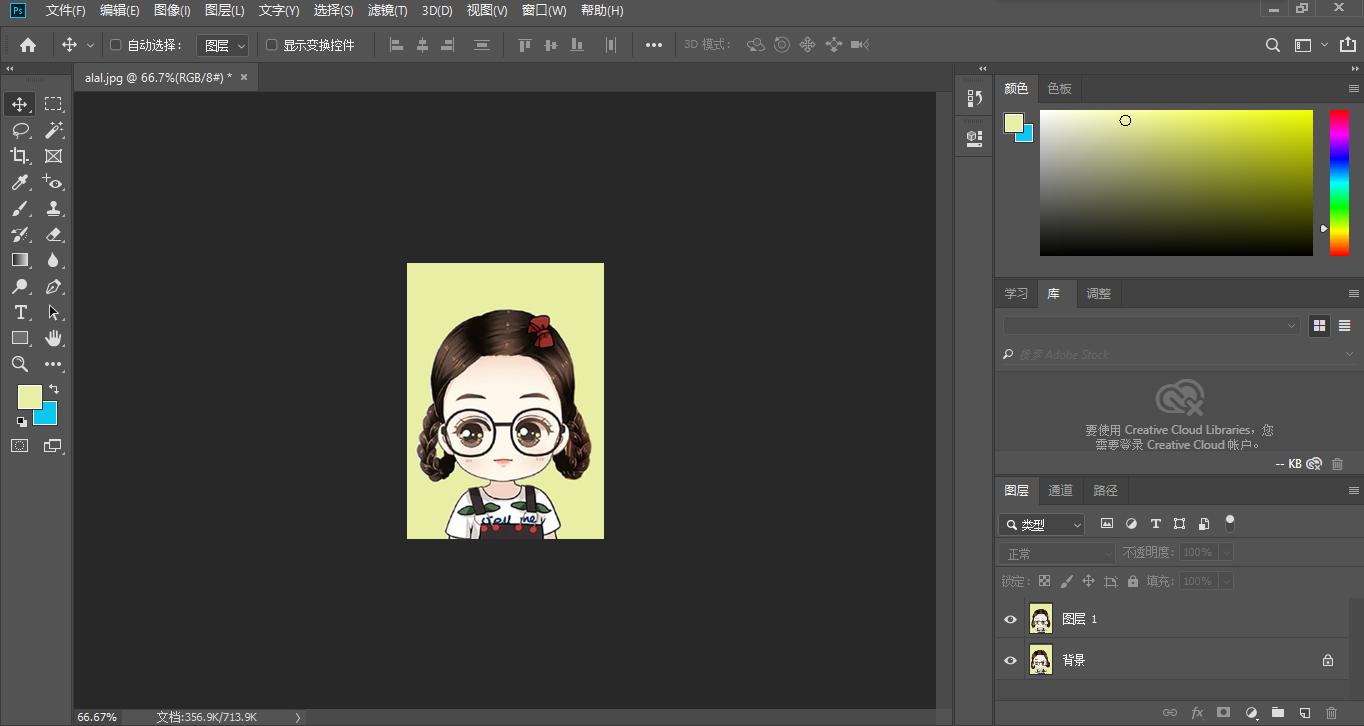The height and width of the screenshot is (726, 1364).
Task: Select the 背景 layer thumbnail
Action: tap(1041, 660)
